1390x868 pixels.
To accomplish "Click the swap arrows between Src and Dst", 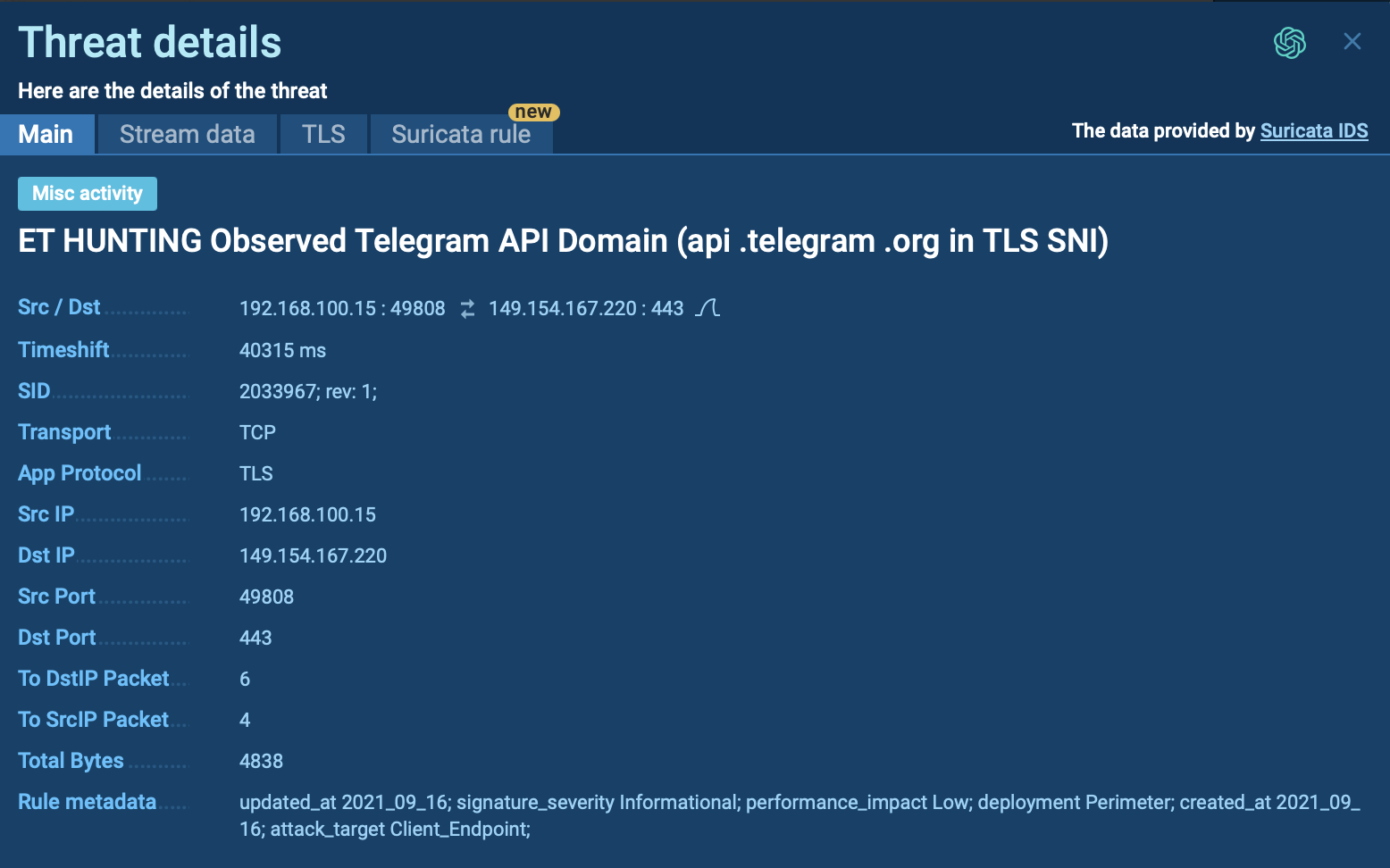I will 467,309.
